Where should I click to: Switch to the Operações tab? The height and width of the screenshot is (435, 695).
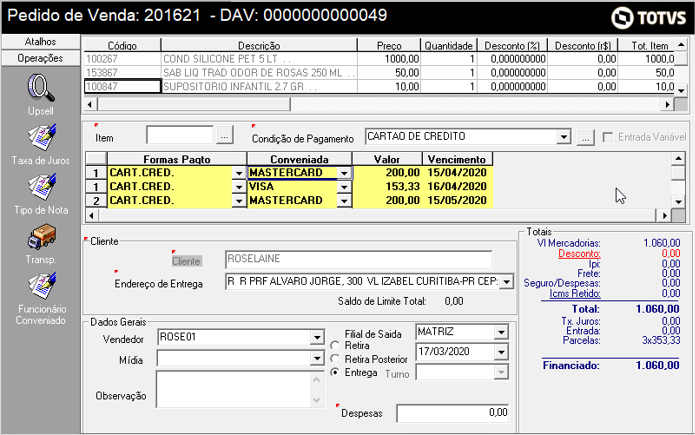pos(40,58)
